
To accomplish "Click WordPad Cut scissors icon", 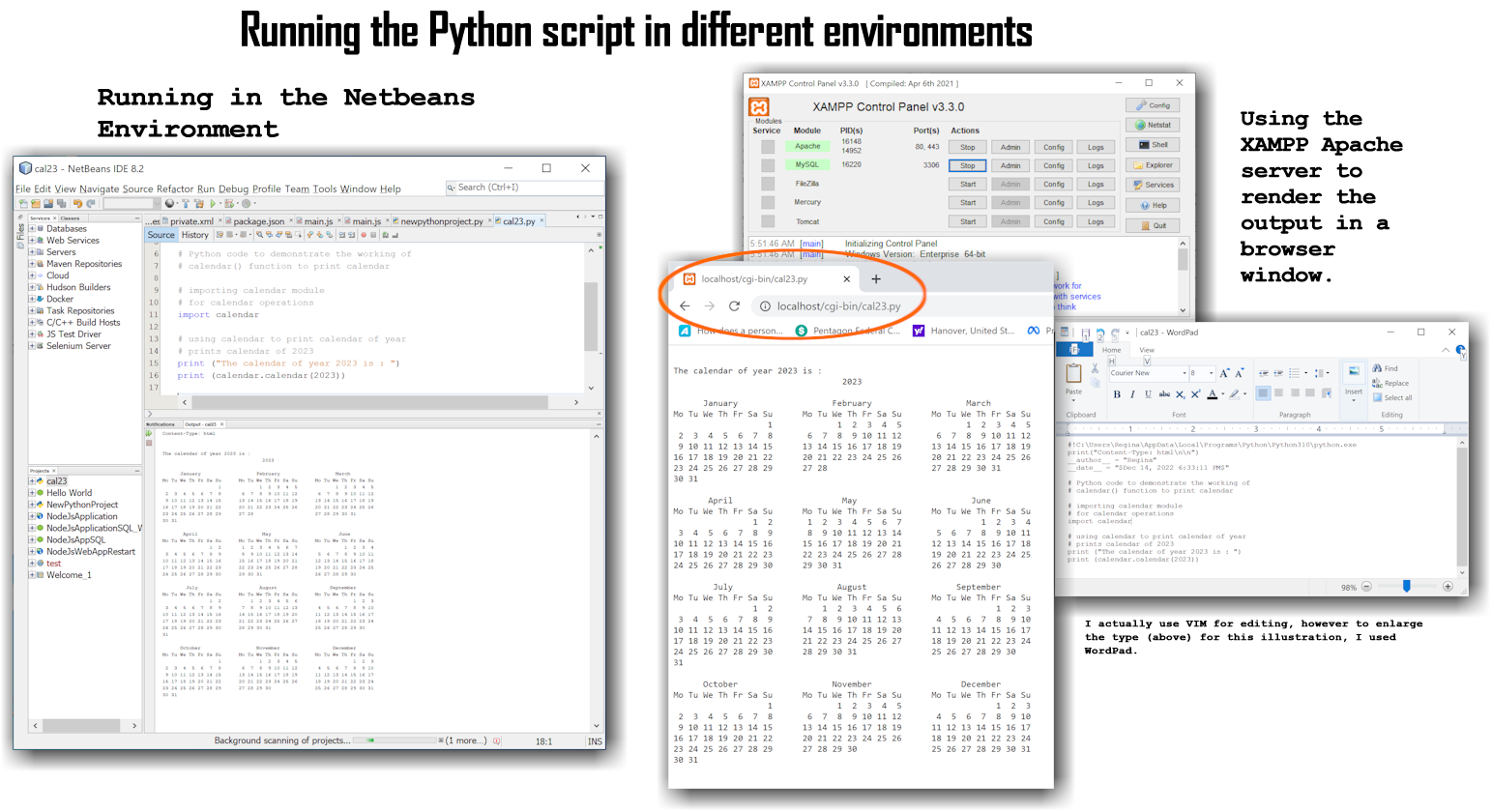I will (1095, 368).
